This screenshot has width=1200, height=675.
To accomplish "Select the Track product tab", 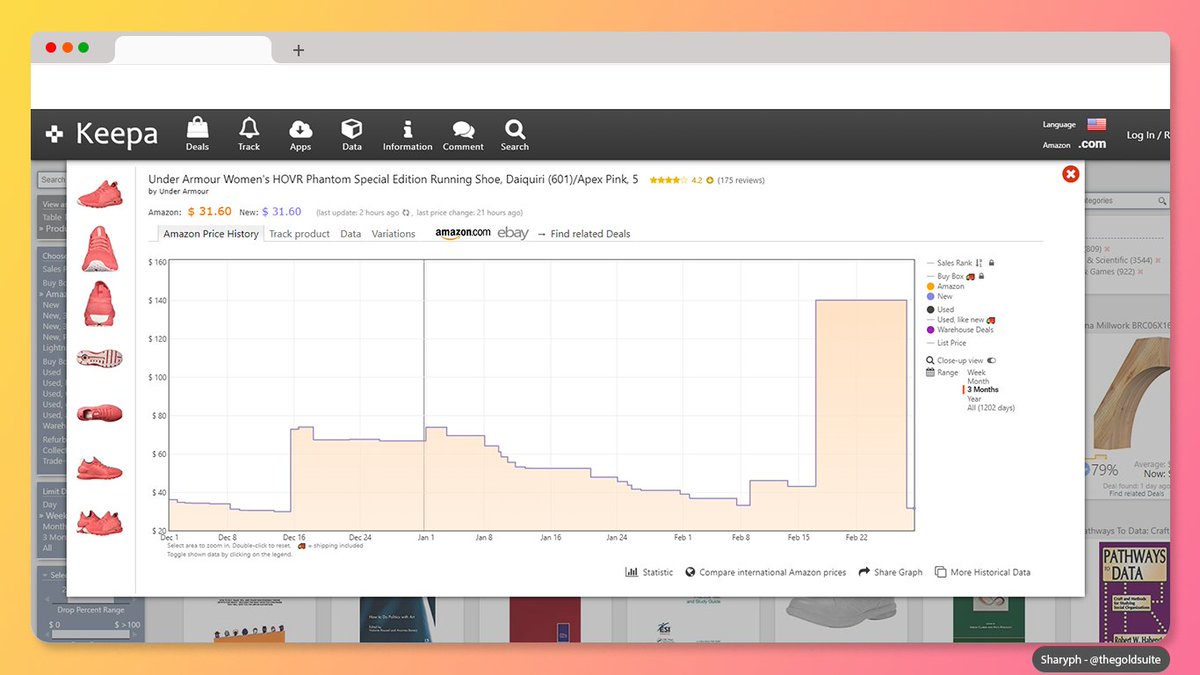I will pos(299,233).
